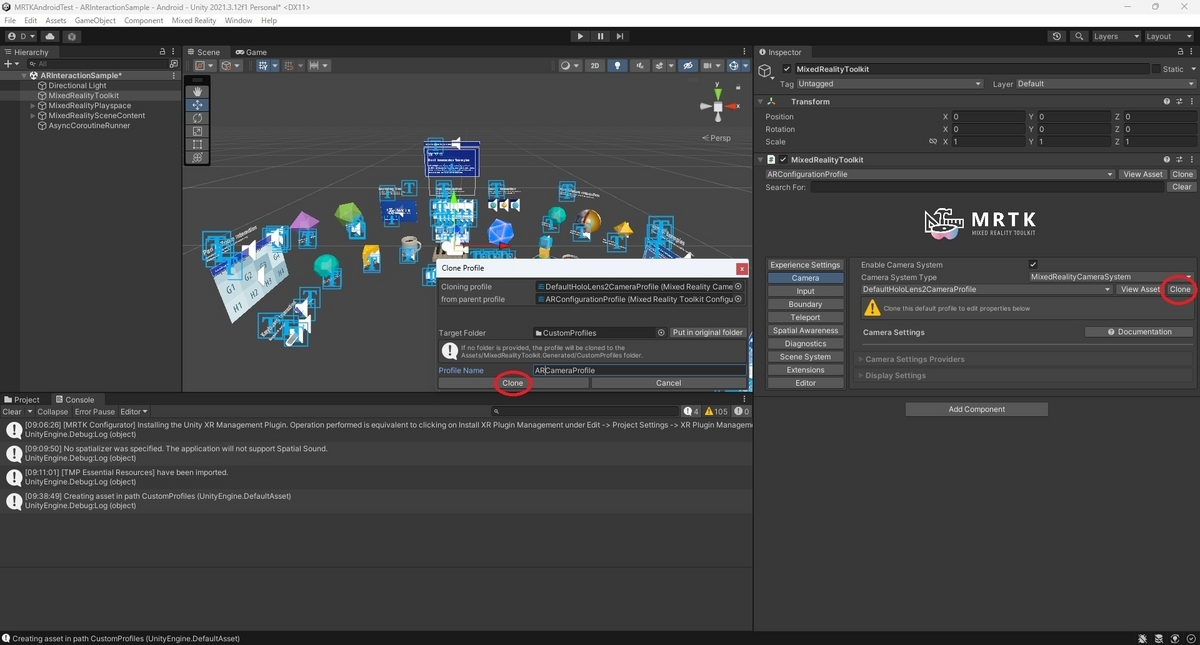Open the Layers dropdown

tap(1116, 36)
